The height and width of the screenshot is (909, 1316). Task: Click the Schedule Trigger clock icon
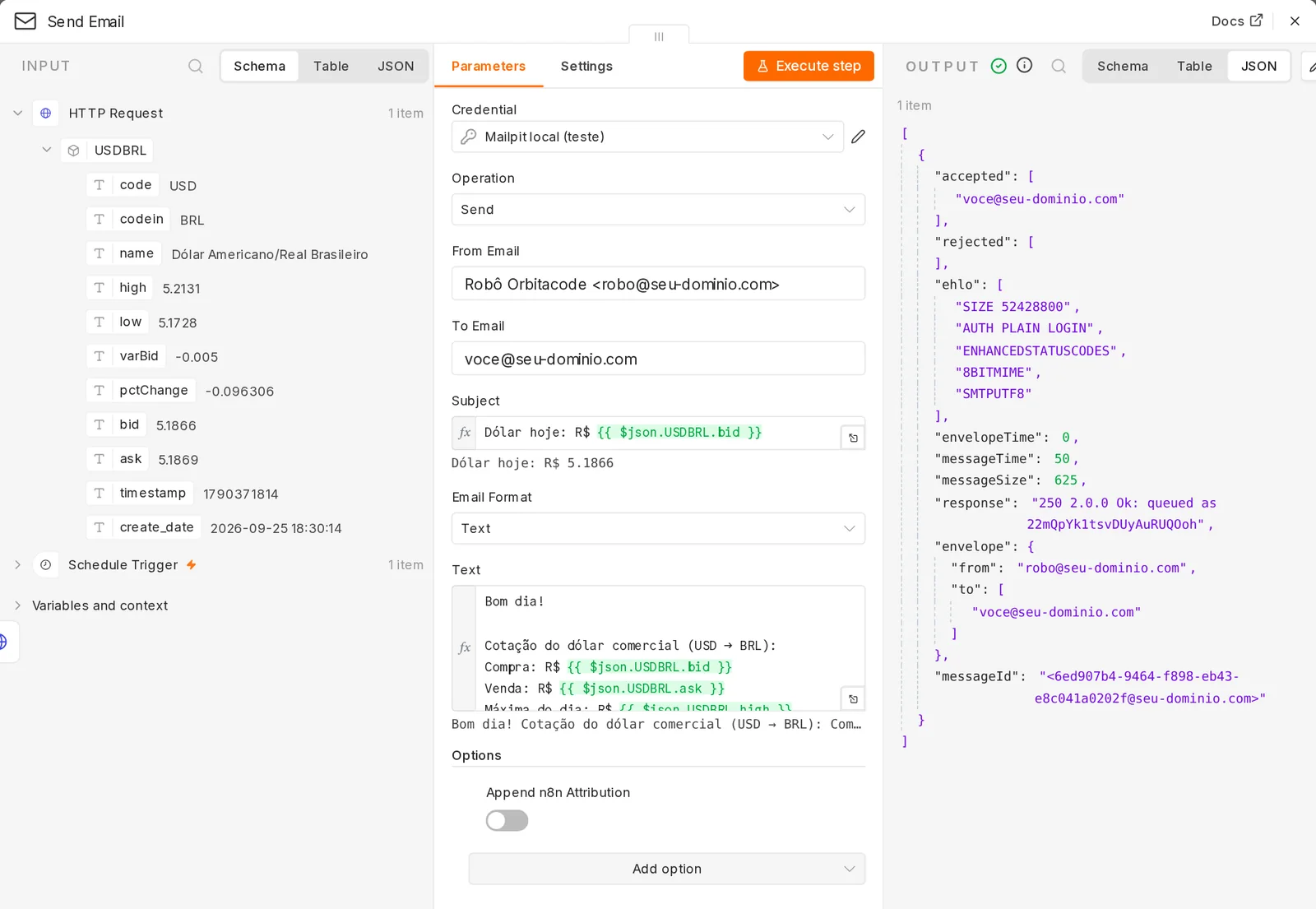46,564
